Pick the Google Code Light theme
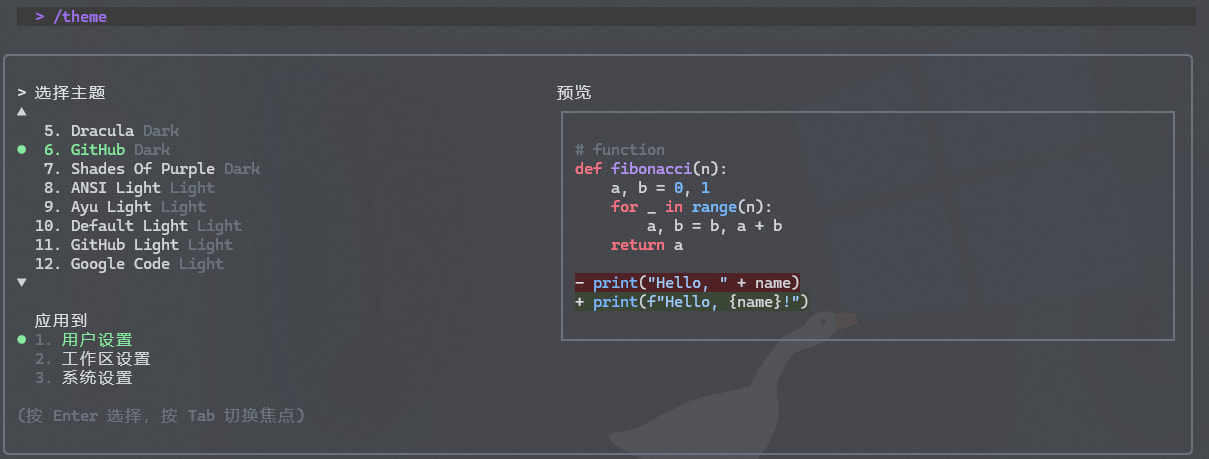 click(147, 264)
